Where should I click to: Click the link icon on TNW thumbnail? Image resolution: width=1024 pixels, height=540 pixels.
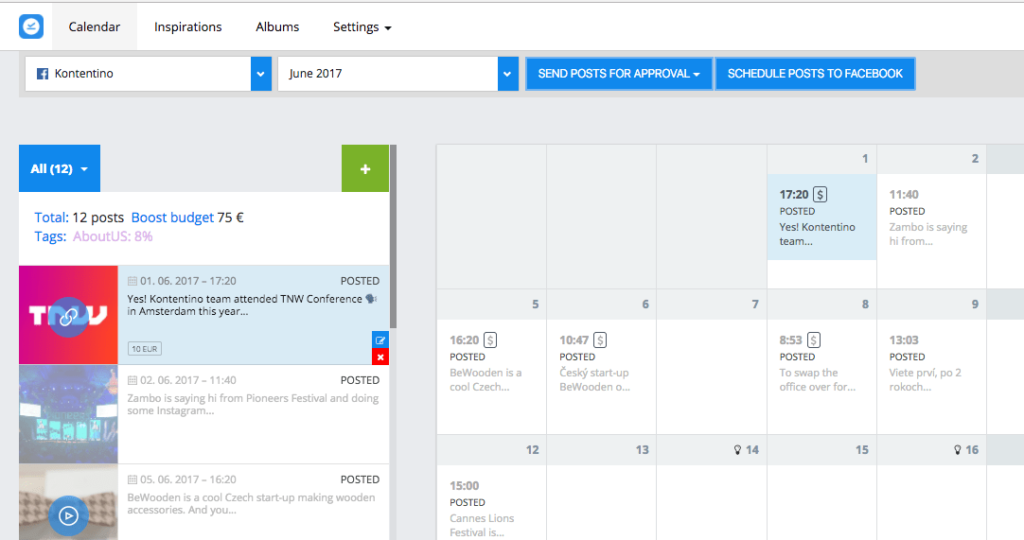click(68, 316)
